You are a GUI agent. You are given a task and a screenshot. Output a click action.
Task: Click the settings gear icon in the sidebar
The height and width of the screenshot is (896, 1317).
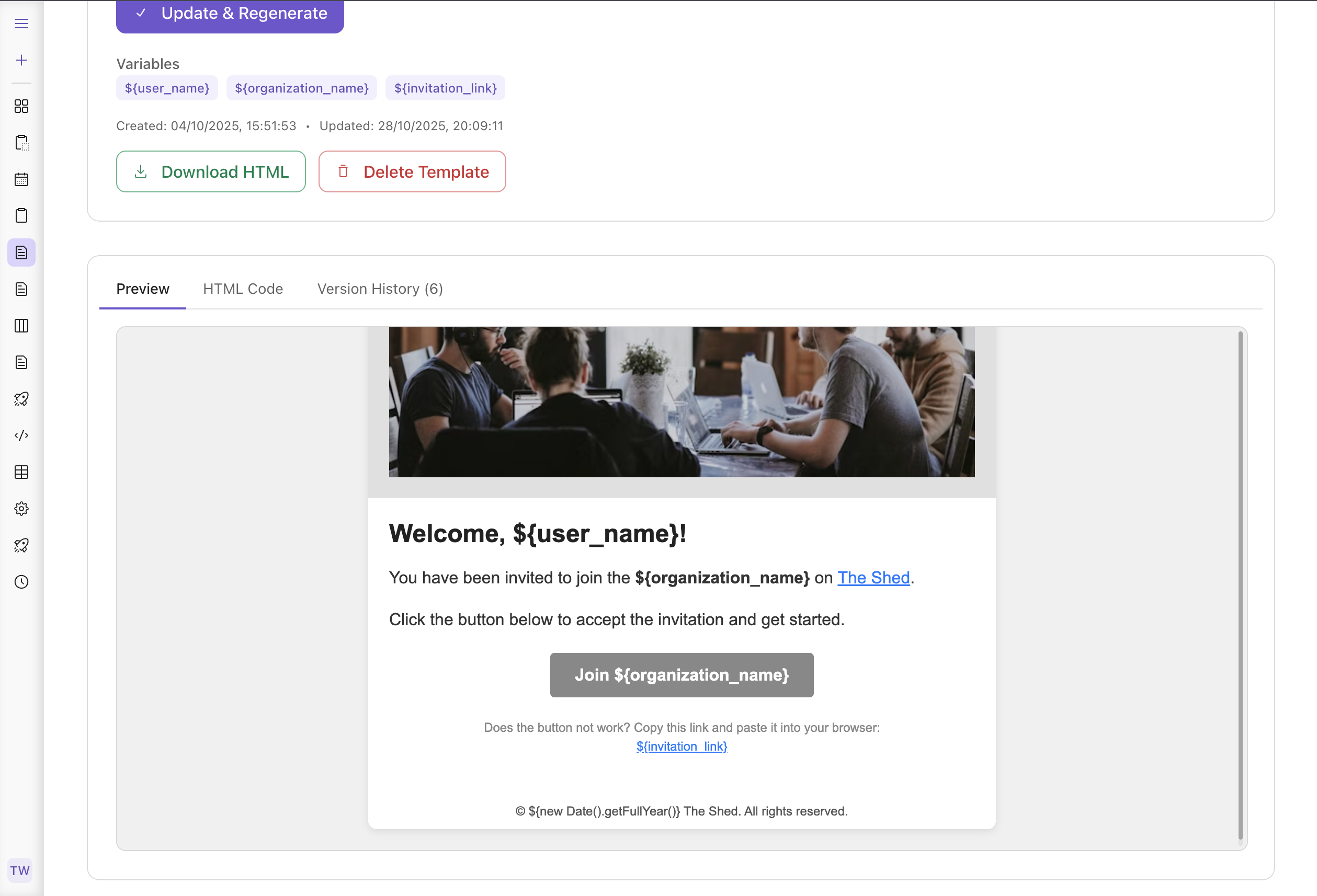click(x=21, y=509)
